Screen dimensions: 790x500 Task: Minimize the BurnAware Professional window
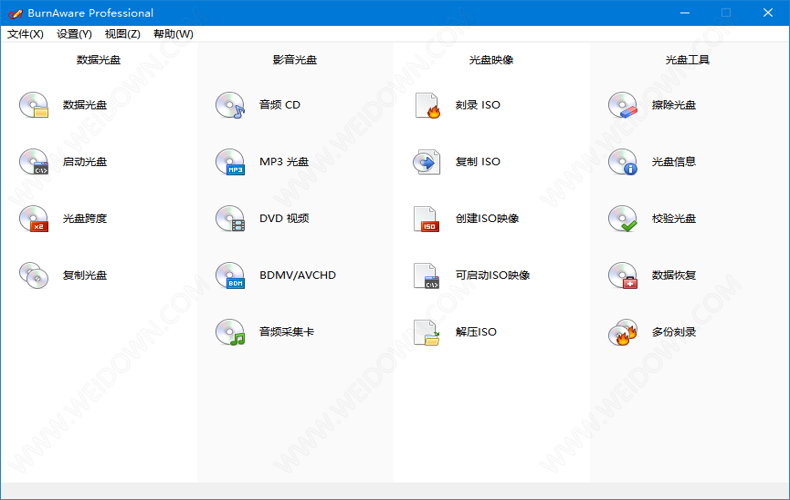click(685, 13)
